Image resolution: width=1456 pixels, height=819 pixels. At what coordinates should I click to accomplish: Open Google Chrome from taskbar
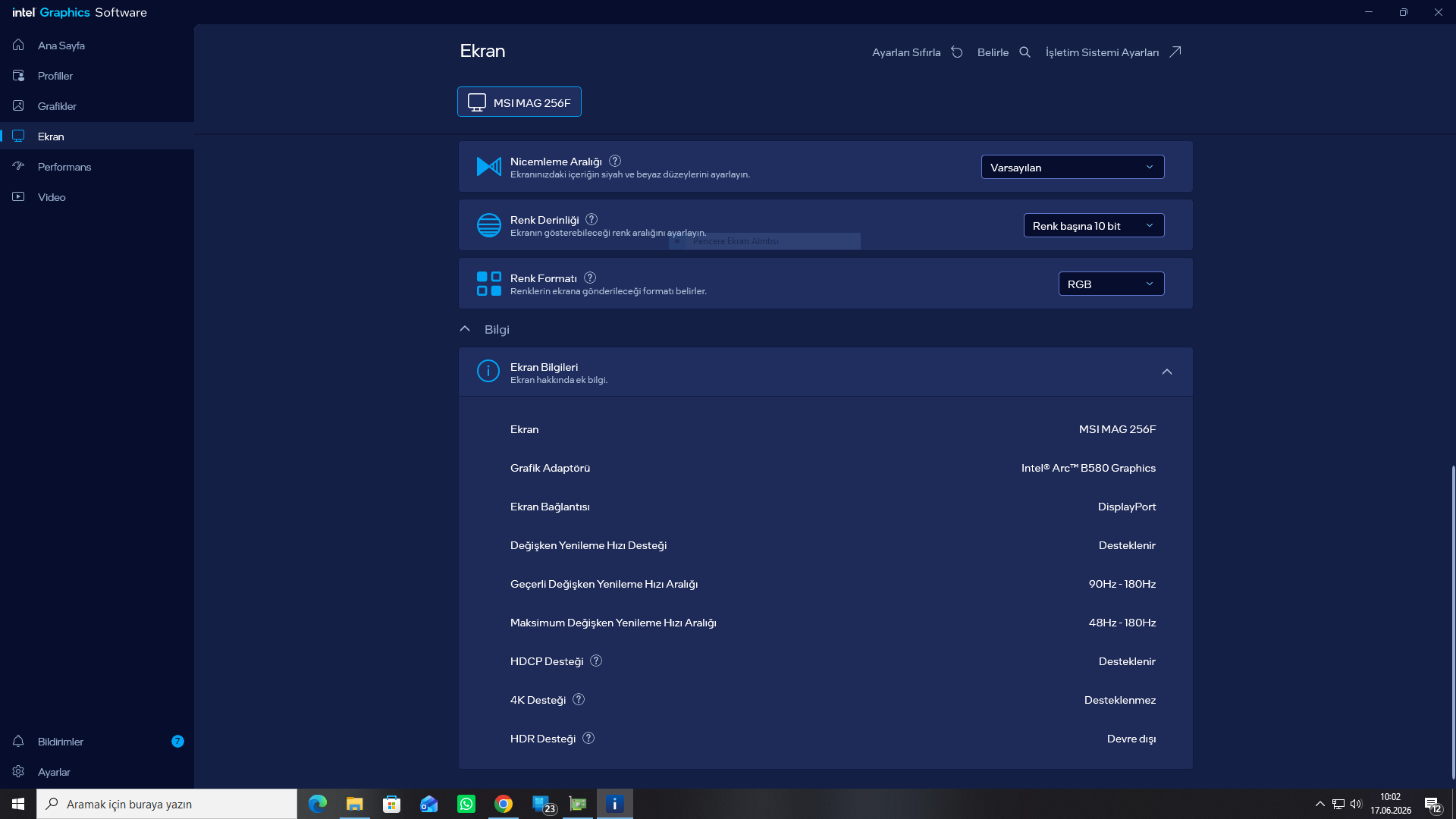coord(504,804)
